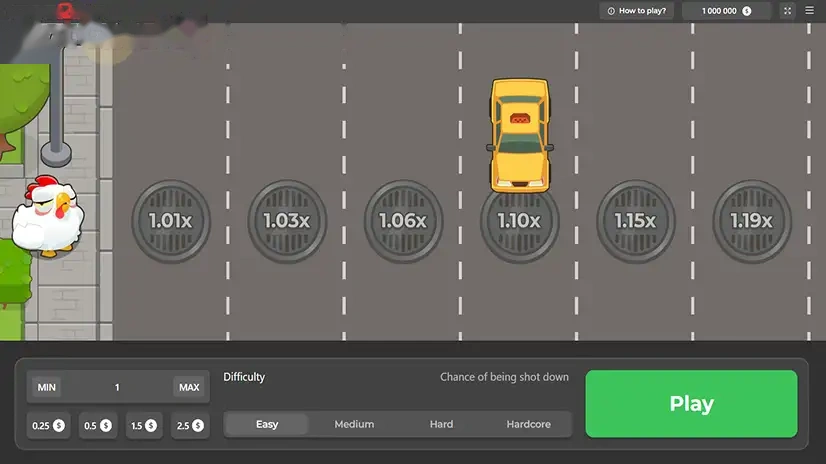Screen dimensions: 826x464
Task: Open the How to play? help
Action: [636, 11]
